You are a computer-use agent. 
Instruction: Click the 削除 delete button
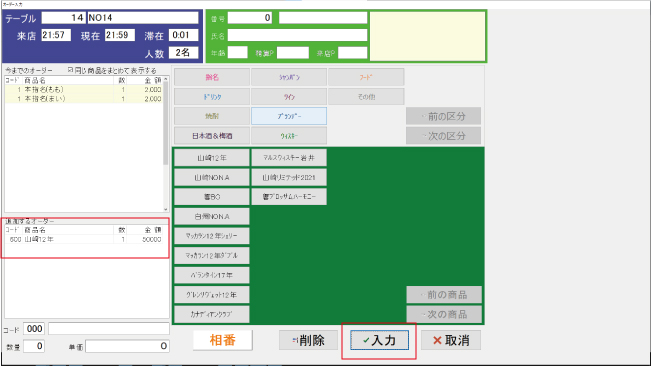pos(308,340)
